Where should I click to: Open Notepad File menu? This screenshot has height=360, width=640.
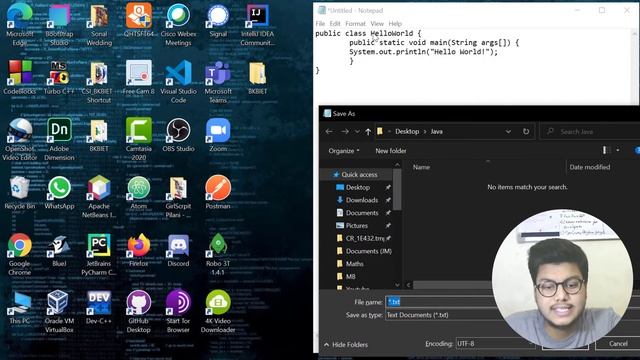pyautogui.click(x=320, y=24)
